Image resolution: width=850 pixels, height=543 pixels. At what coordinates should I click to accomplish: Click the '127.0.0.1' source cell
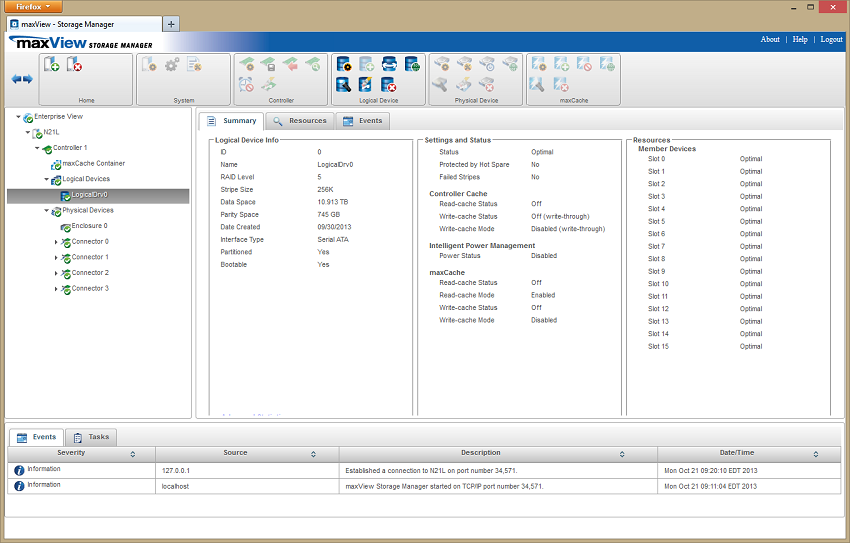coord(176,471)
